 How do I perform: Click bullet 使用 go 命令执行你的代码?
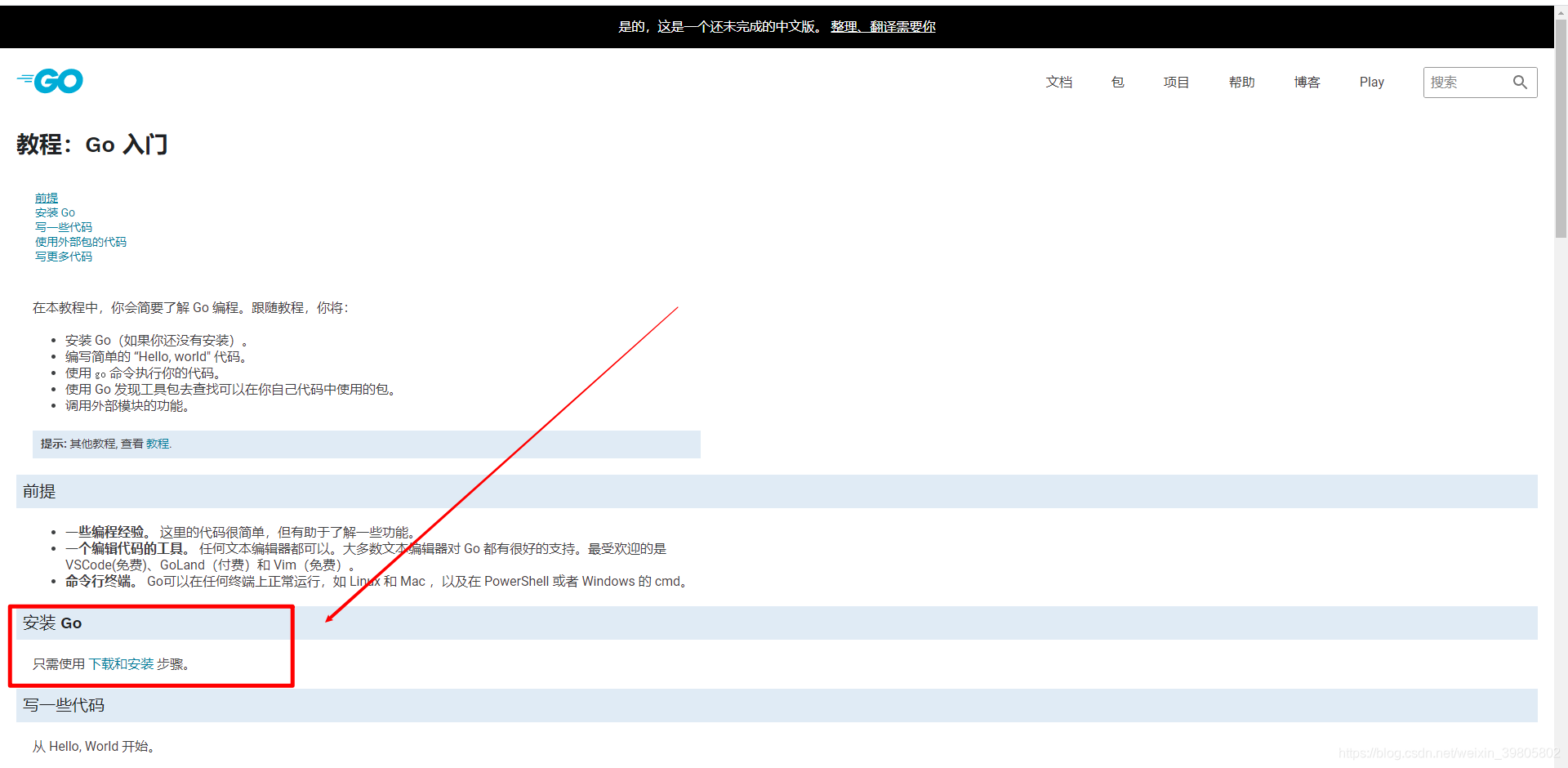tap(145, 373)
